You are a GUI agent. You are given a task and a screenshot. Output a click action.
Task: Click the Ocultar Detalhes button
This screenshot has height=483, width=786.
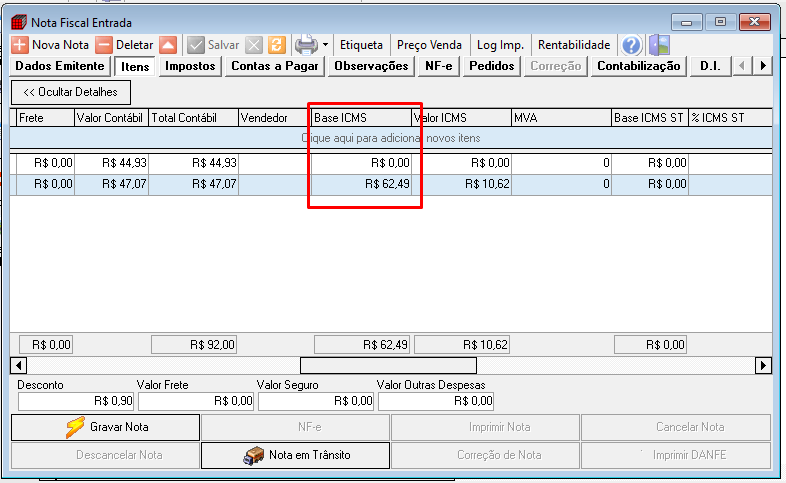[71, 92]
